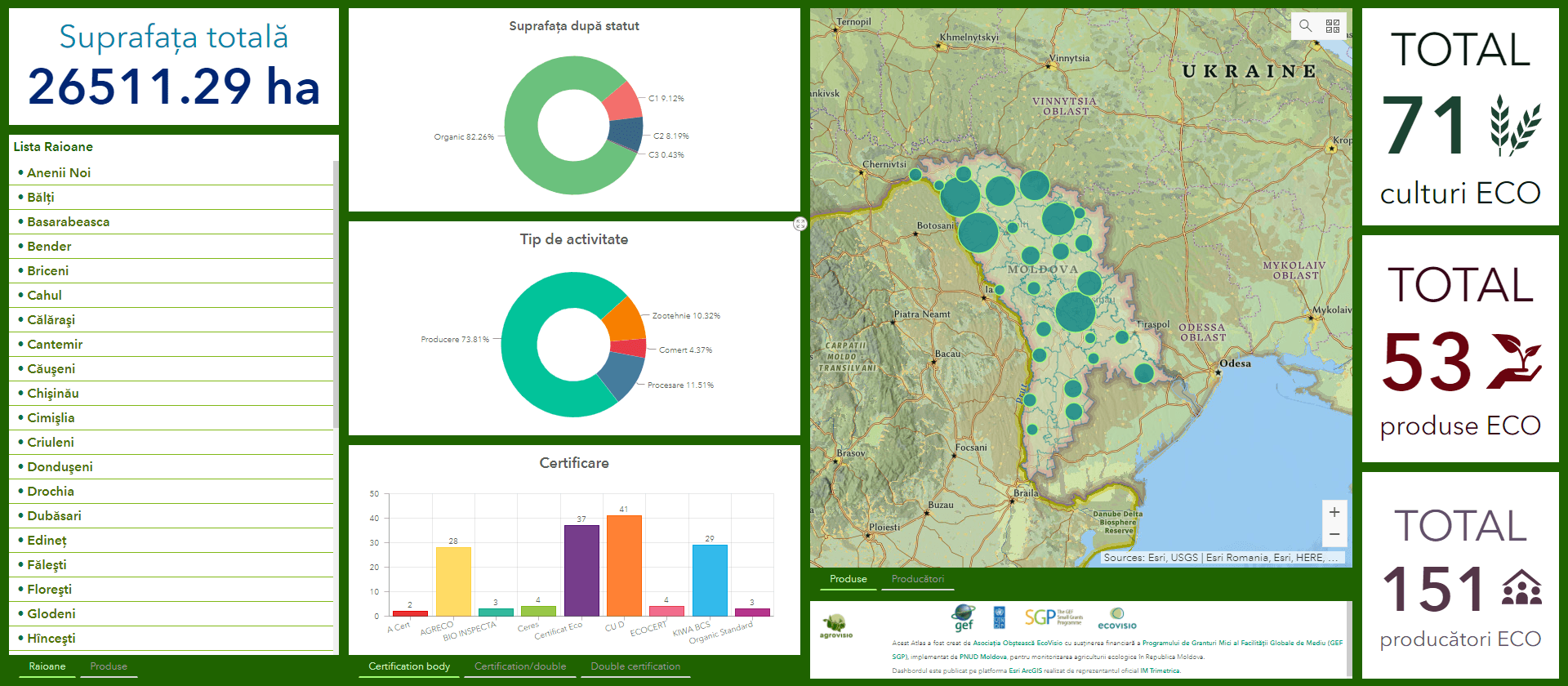Viewport: 1568px width, 686px height.
Task: Click the Raioane list scrollbar
Action: pos(336,294)
